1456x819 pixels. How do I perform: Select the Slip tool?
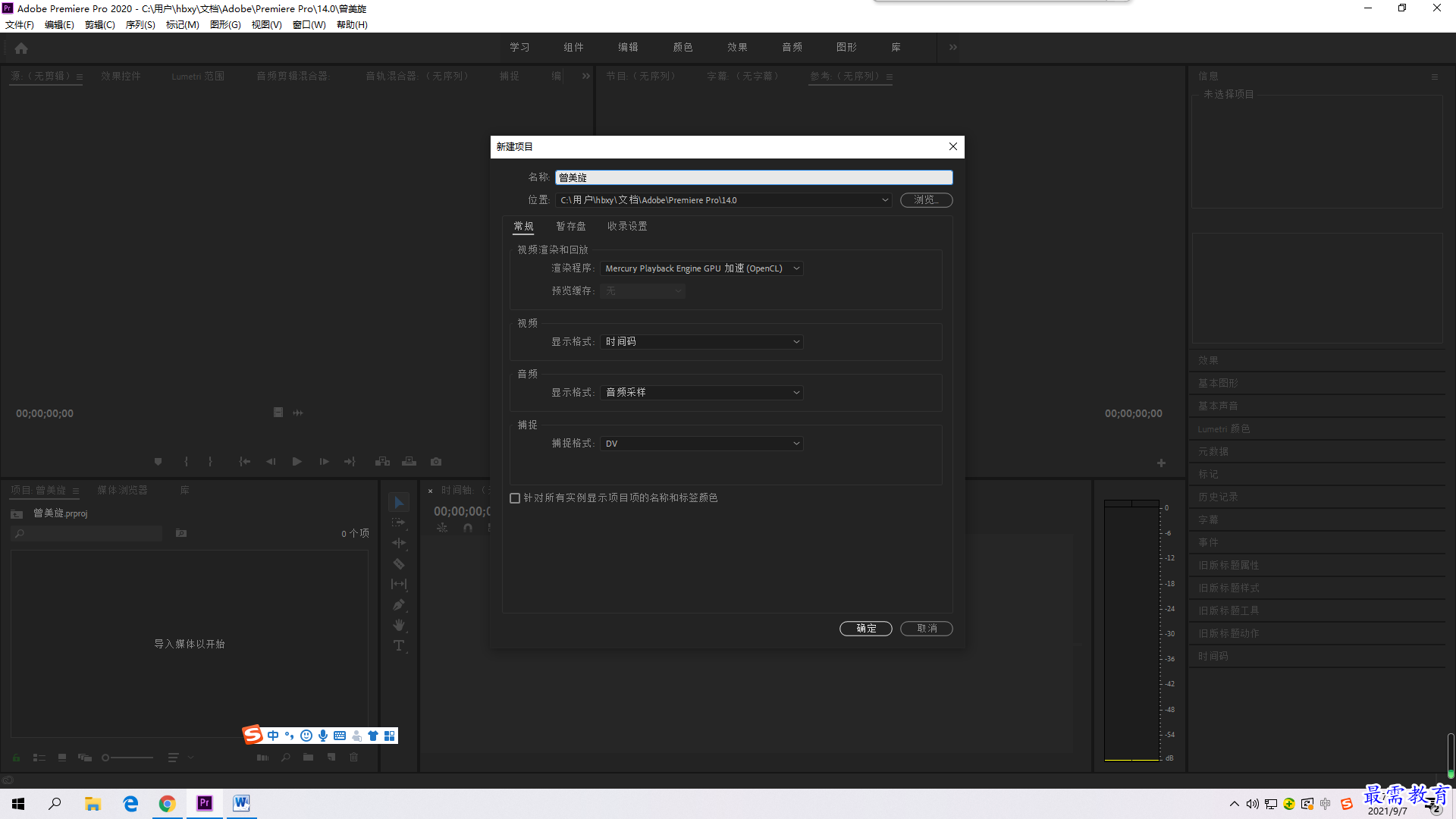[x=399, y=584]
